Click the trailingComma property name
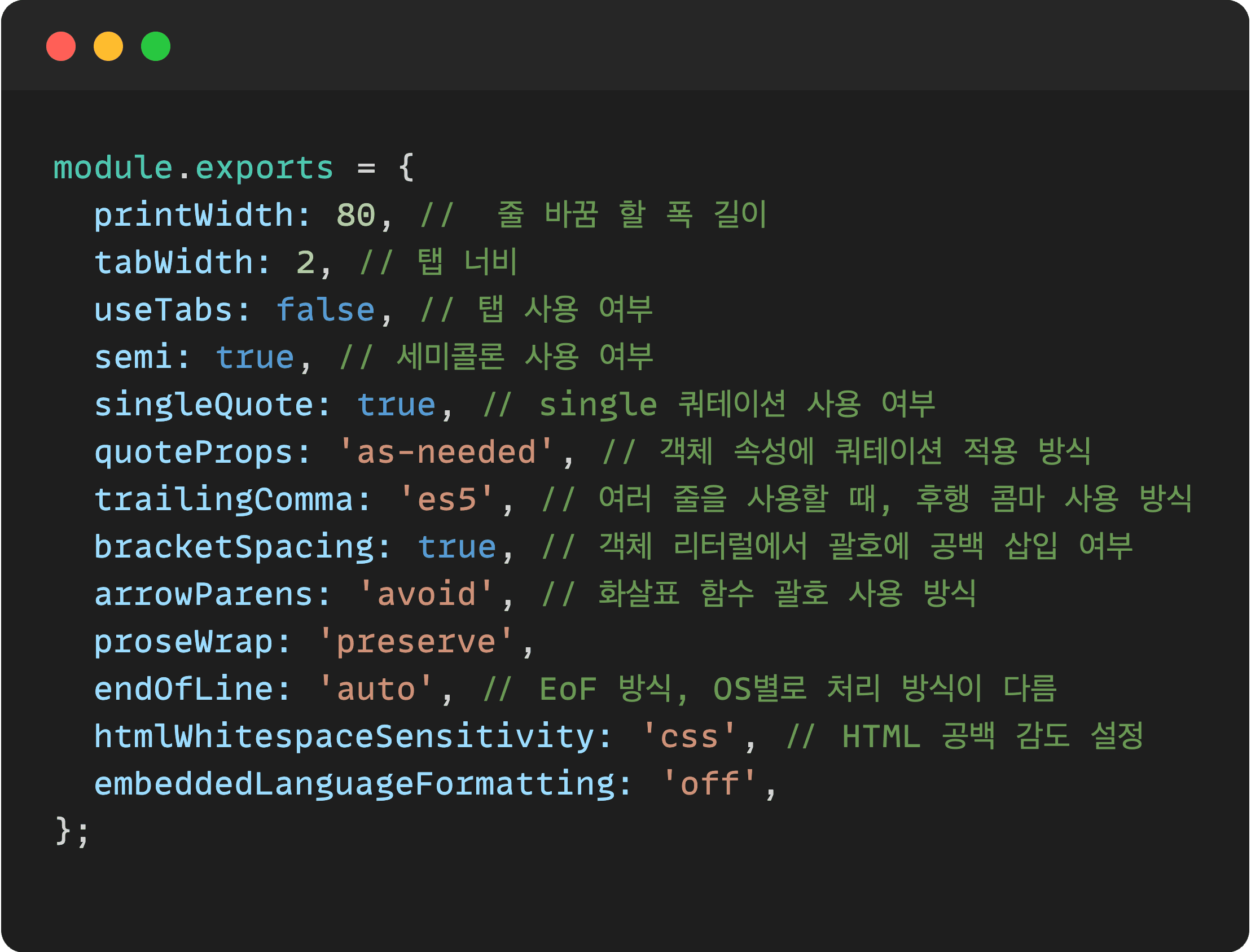Screen dimensions: 1251x952 224,500
